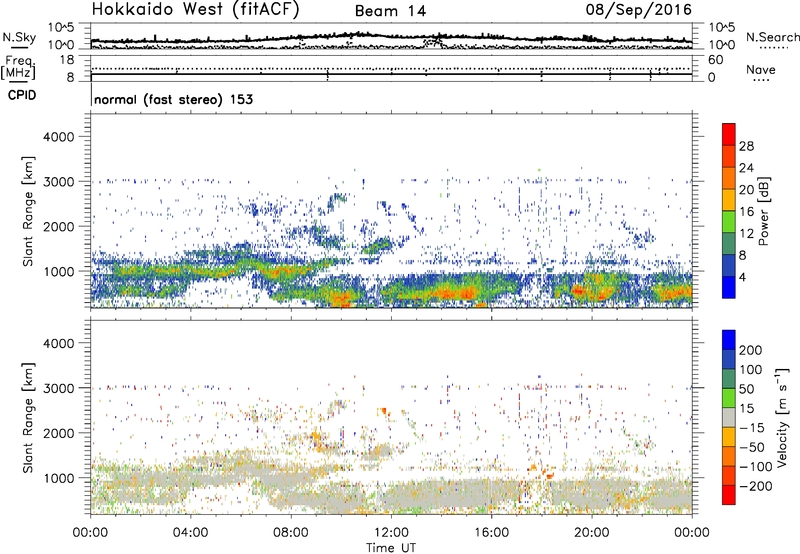Click the "Time UT" axis title
800x554 pixels.
click(391, 548)
